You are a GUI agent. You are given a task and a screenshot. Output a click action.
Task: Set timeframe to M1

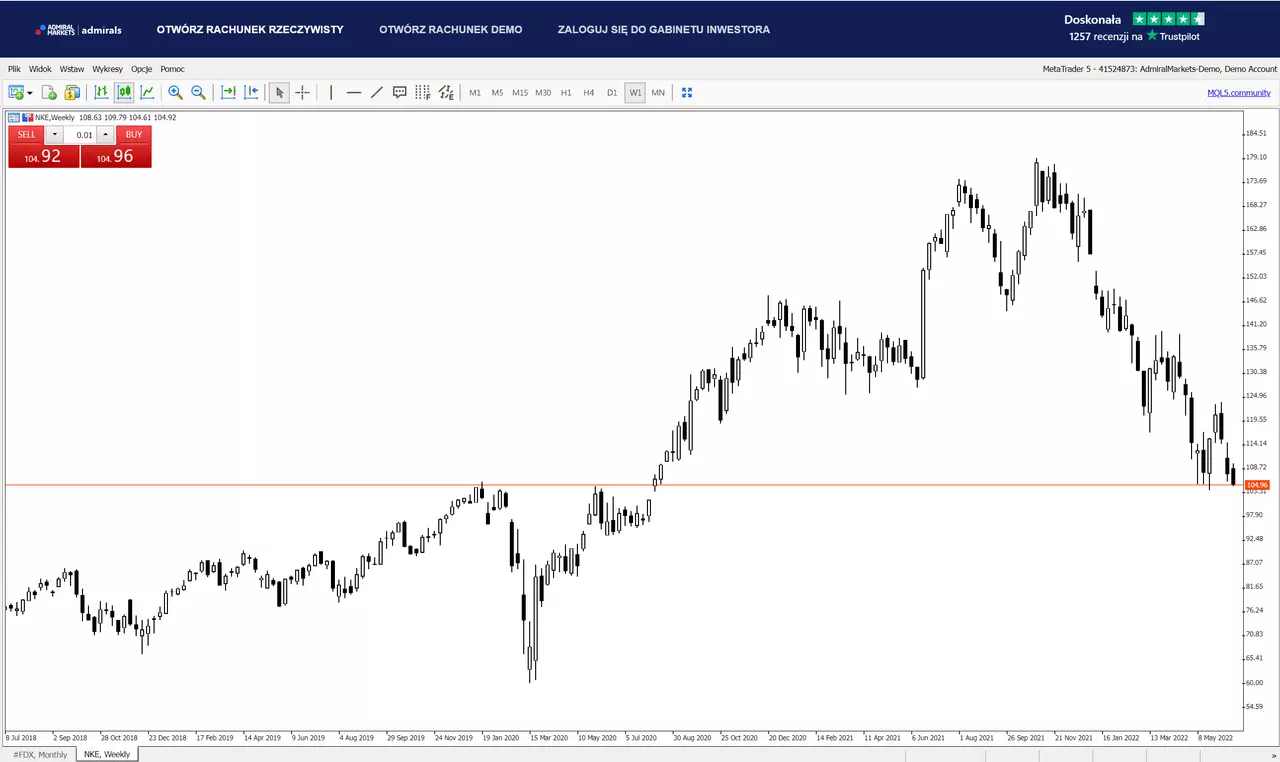point(475,93)
